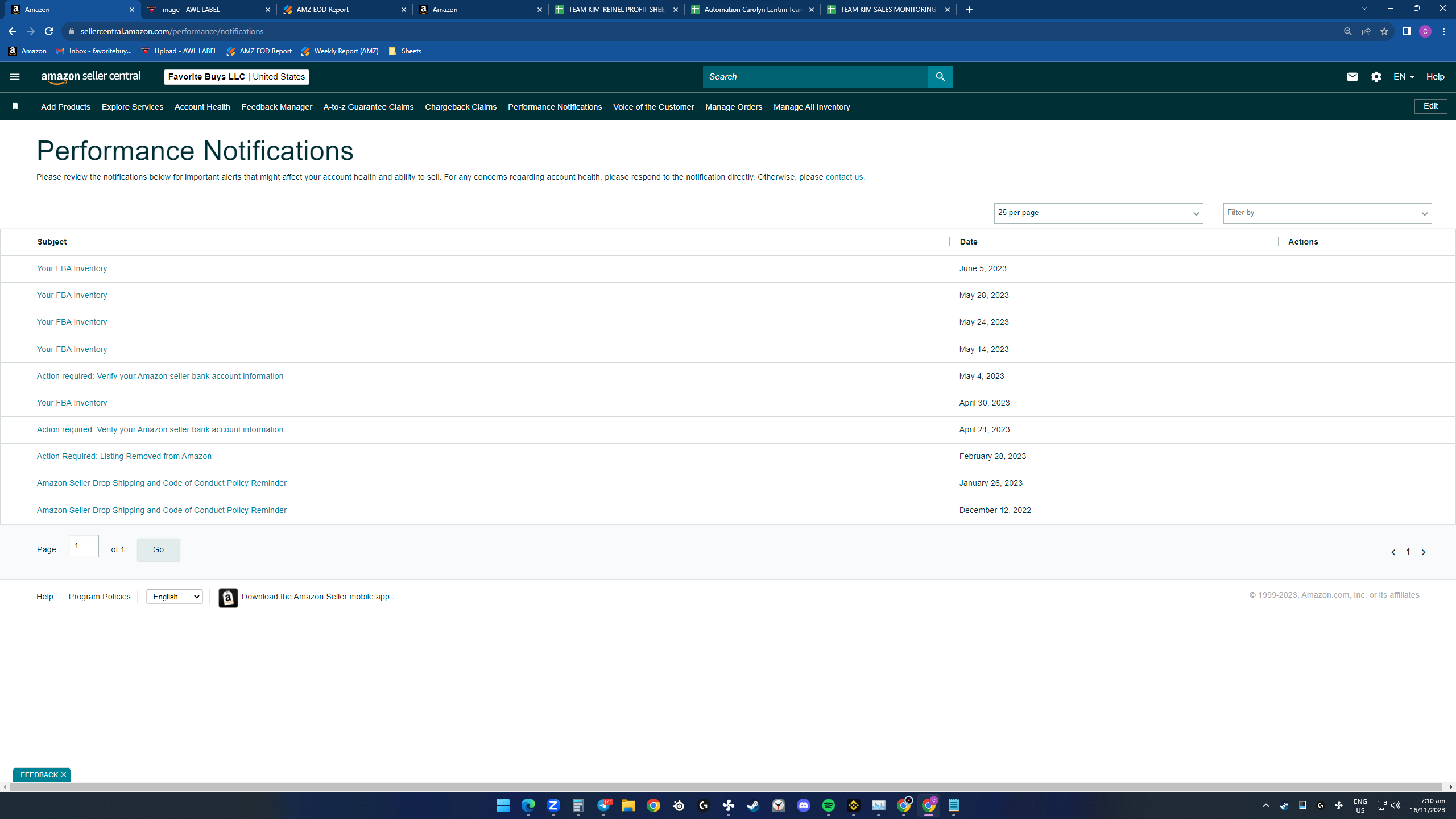Go to Account Health
Viewport: 1456px width, 819px height.
(202, 107)
